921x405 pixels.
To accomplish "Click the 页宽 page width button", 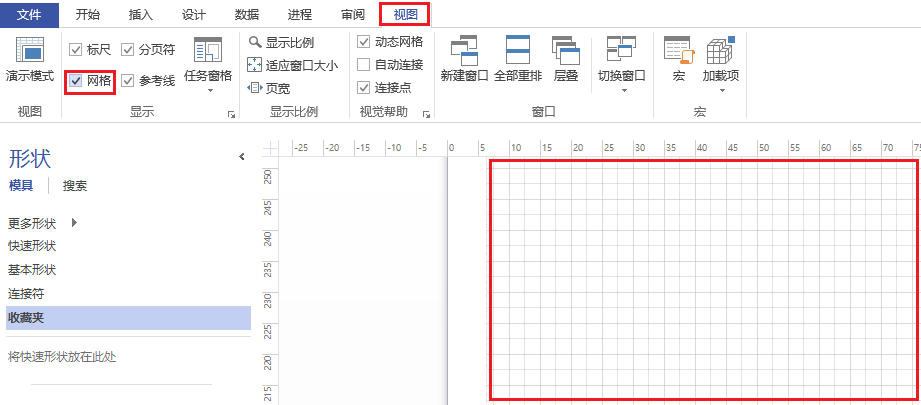I will click(x=269, y=88).
